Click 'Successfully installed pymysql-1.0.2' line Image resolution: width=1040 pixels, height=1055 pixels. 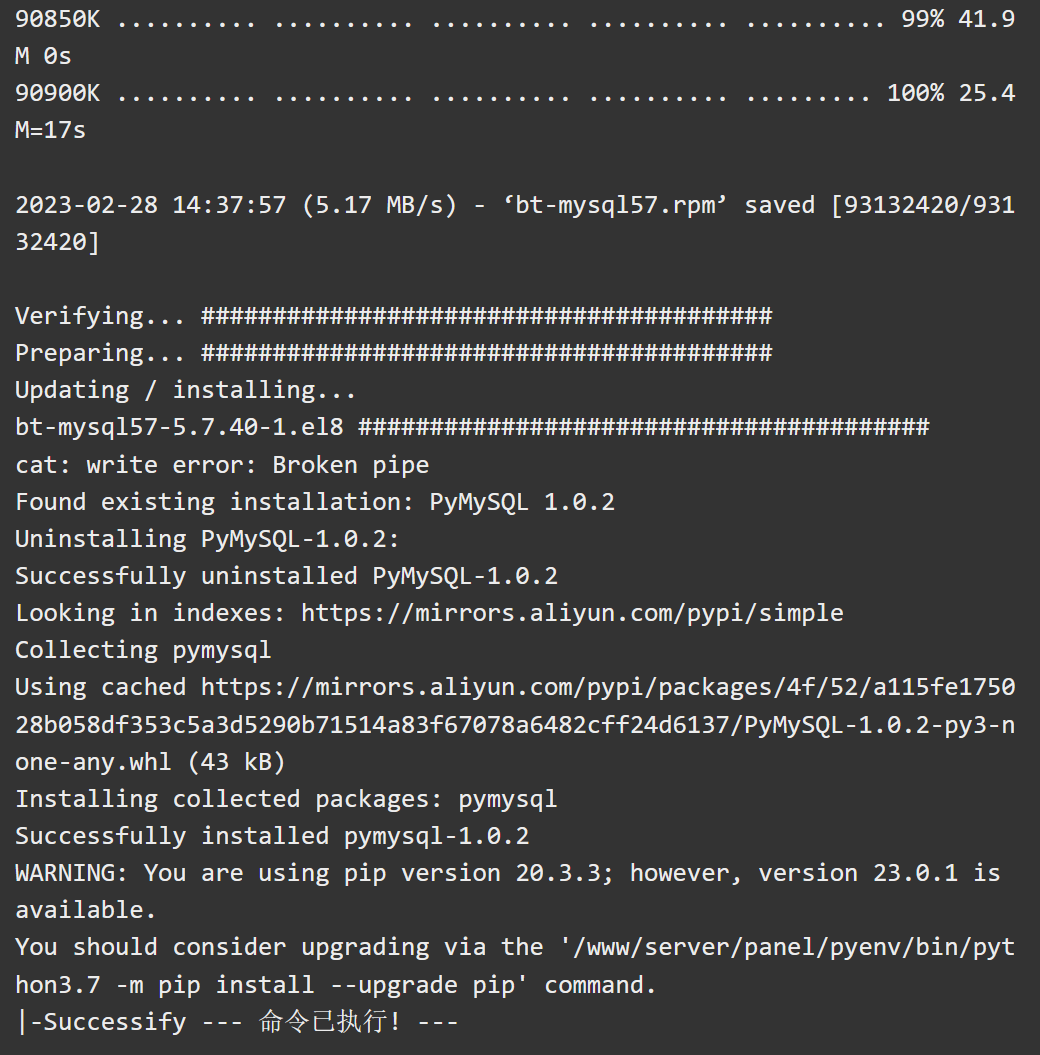(272, 836)
